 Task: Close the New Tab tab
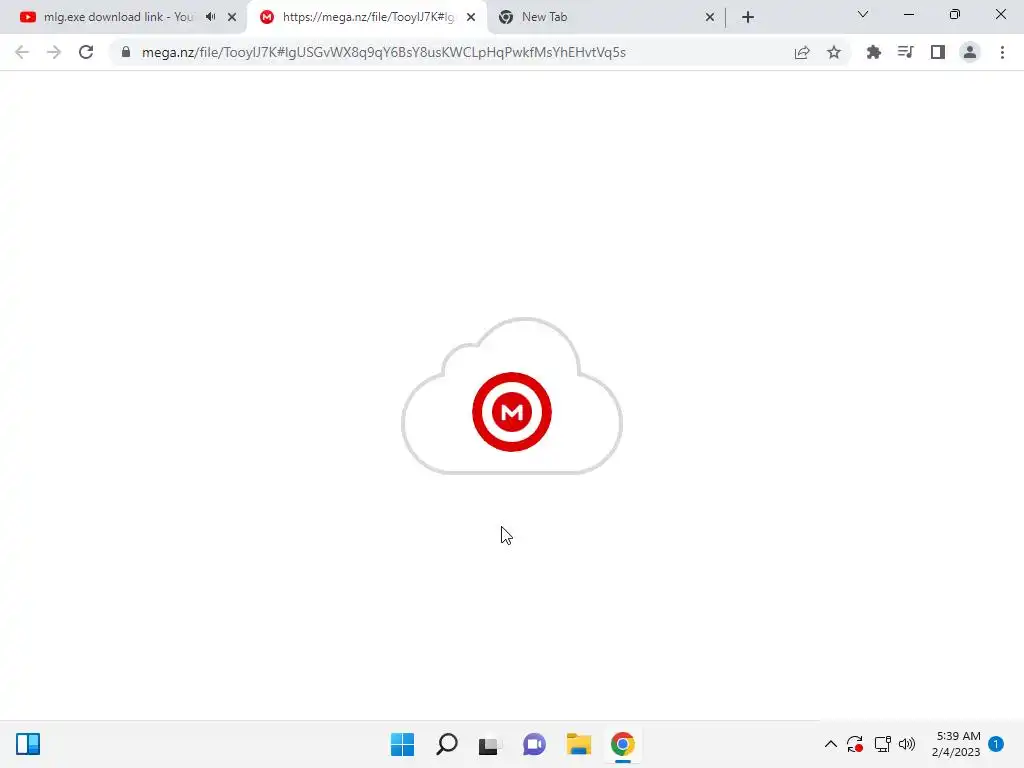point(710,17)
